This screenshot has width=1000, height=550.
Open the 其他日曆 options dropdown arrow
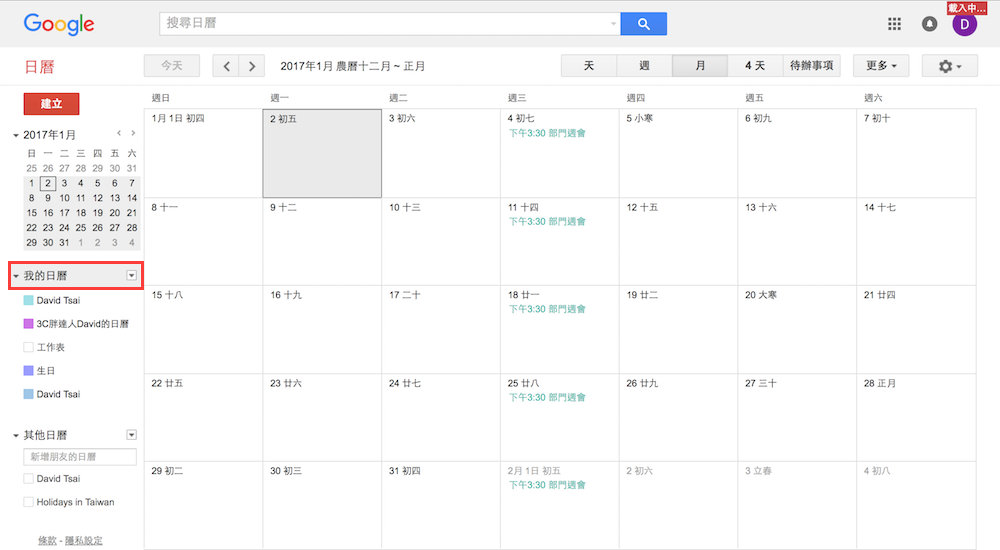(x=131, y=435)
